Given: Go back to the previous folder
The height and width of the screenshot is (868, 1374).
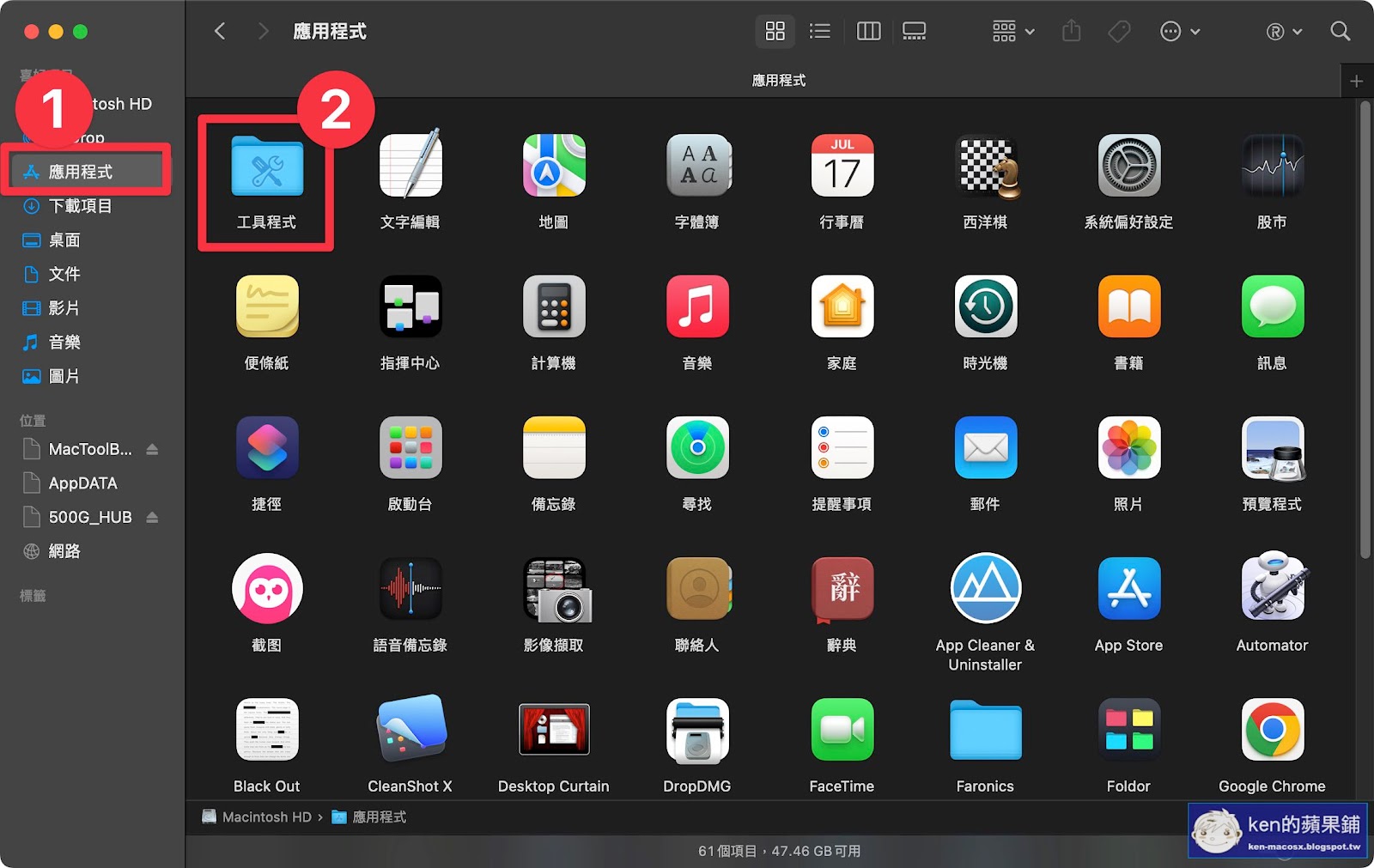Looking at the screenshot, I should [220, 32].
